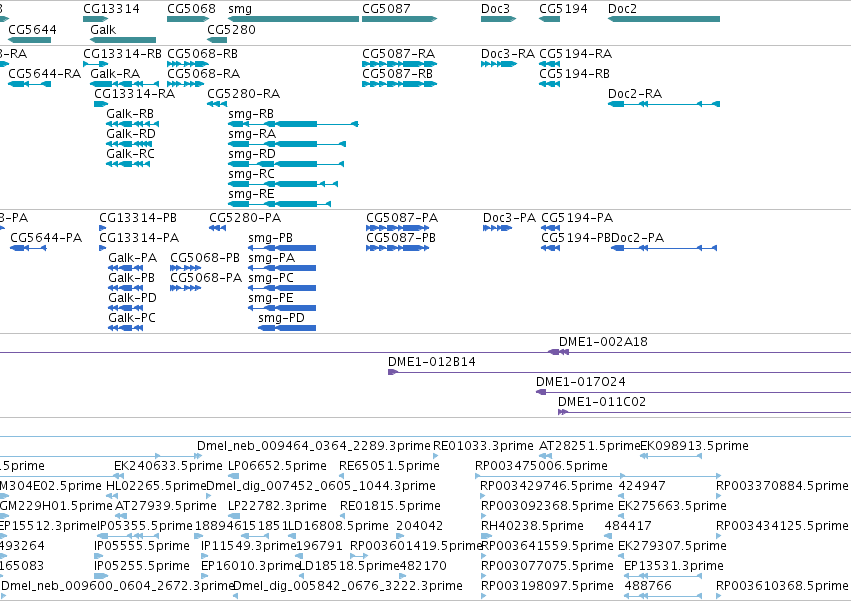The image size is (851, 601).
Task: Select transcript CG13314-RB label
Action: point(122,54)
